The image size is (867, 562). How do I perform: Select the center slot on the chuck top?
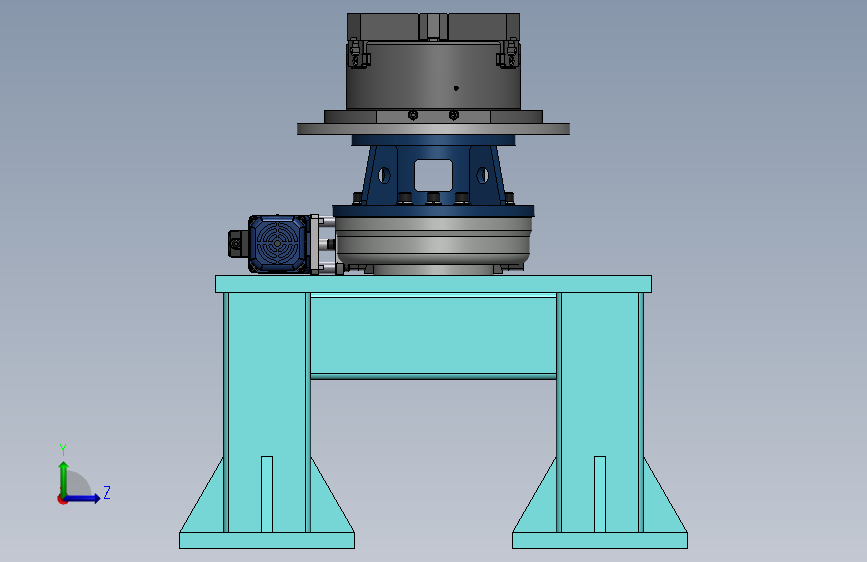433,27
